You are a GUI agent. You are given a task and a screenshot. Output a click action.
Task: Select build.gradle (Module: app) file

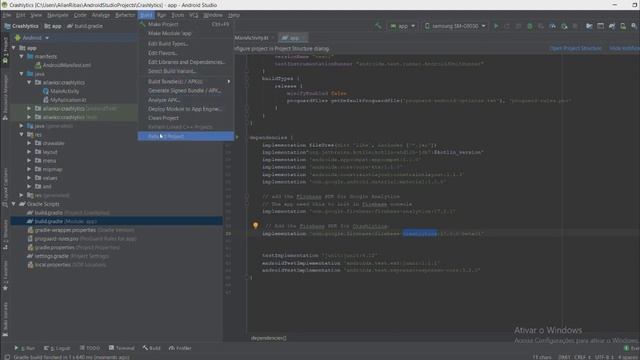point(117,221)
